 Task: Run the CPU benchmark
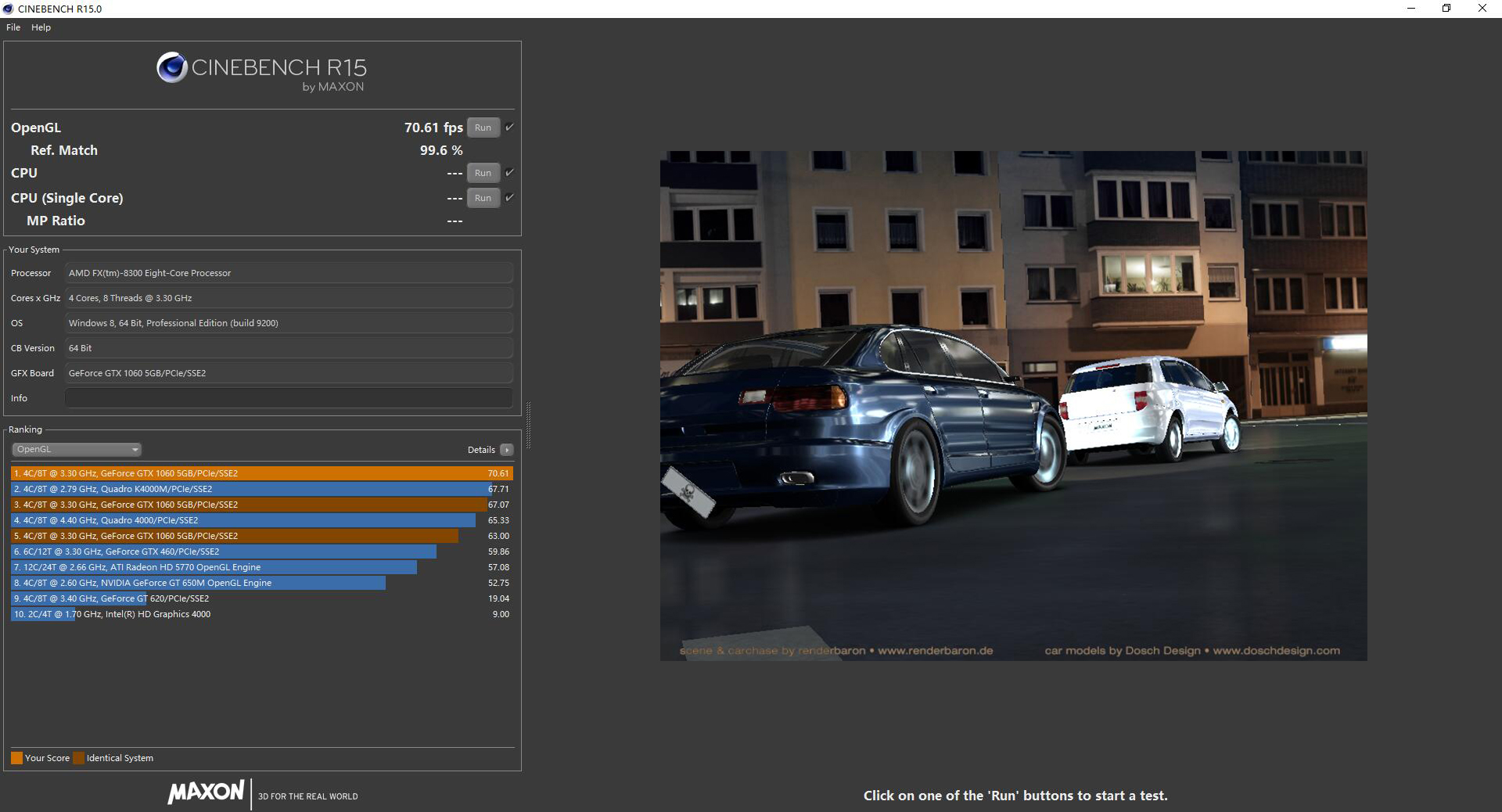click(483, 173)
